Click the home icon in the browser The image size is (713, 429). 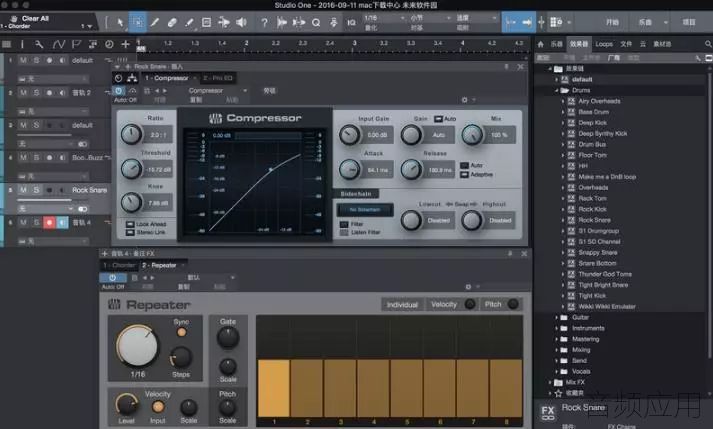click(x=540, y=44)
